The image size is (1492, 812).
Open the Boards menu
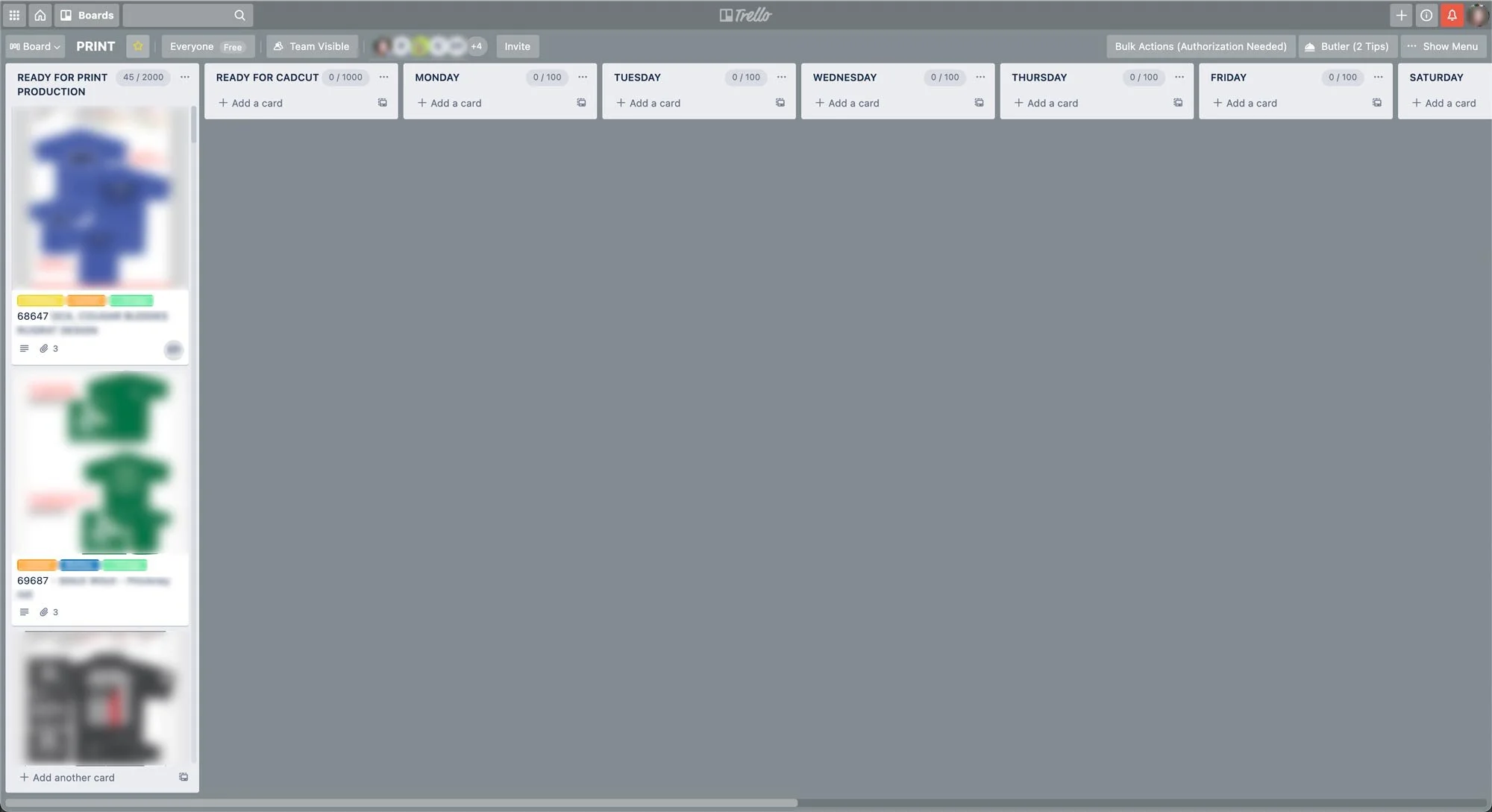tap(88, 15)
